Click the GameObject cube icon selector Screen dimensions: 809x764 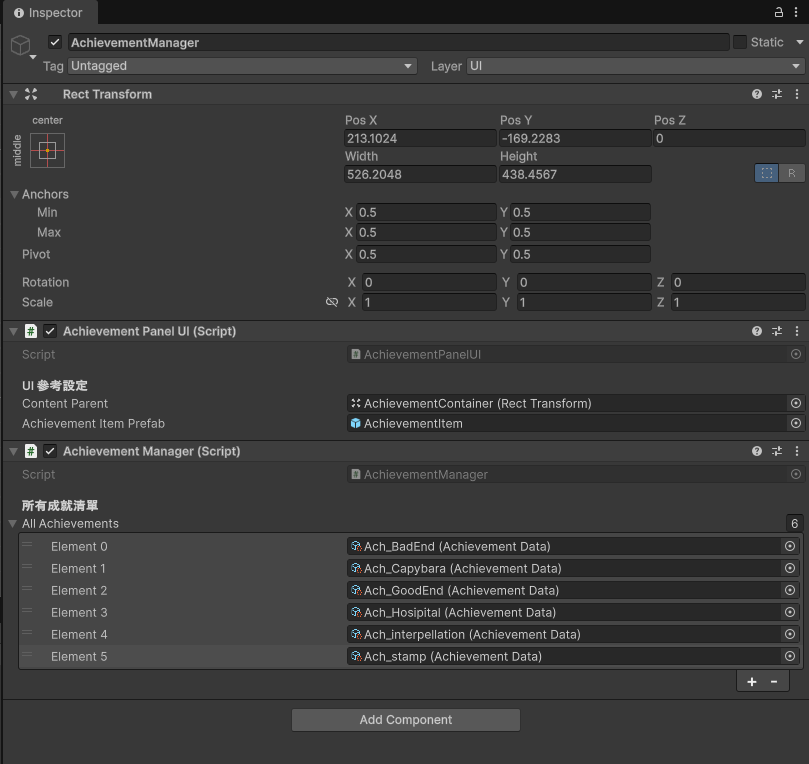(x=21, y=45)
